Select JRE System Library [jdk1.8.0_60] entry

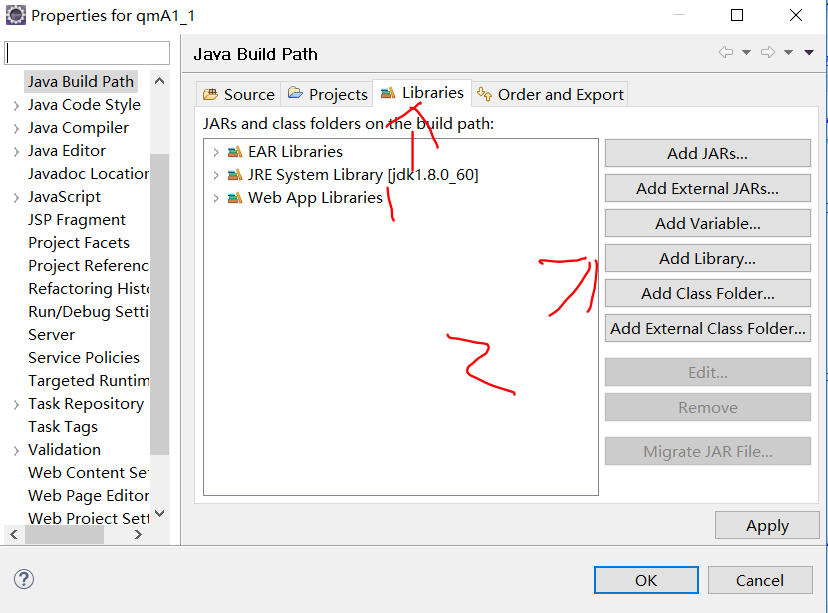[x=363, y=175]
